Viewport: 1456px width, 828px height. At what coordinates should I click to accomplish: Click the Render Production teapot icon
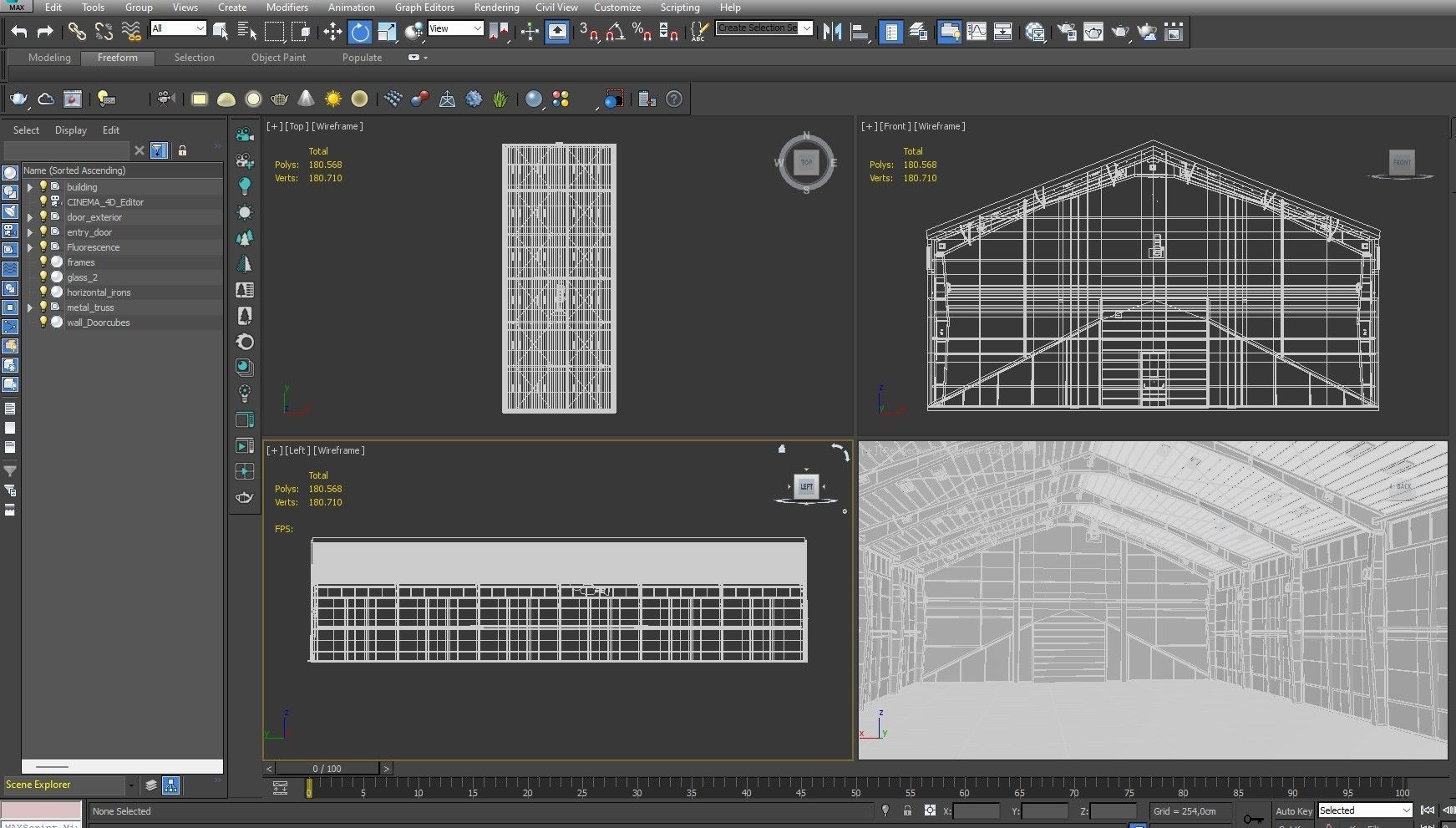1120,32
